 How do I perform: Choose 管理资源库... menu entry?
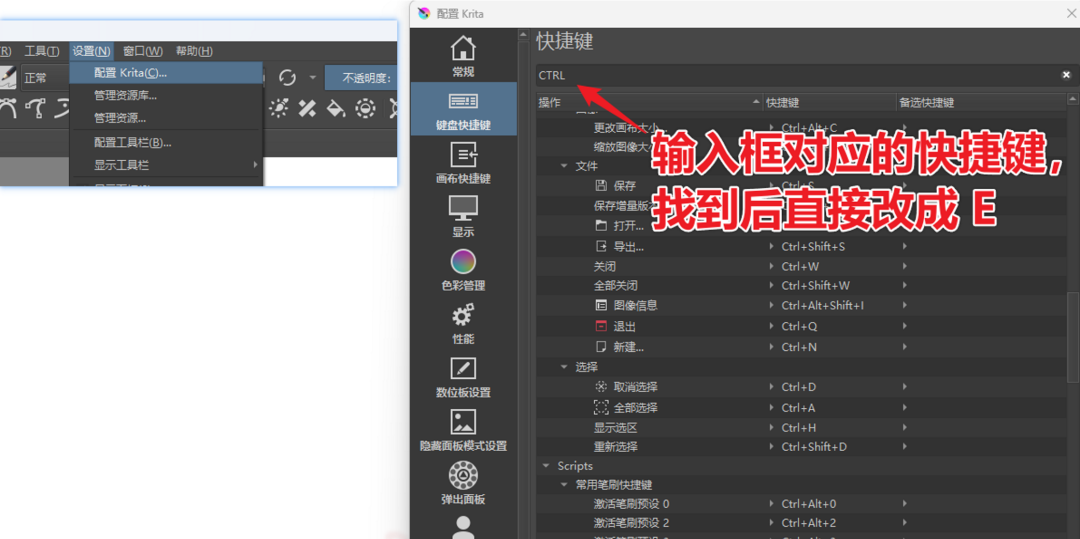166,96
